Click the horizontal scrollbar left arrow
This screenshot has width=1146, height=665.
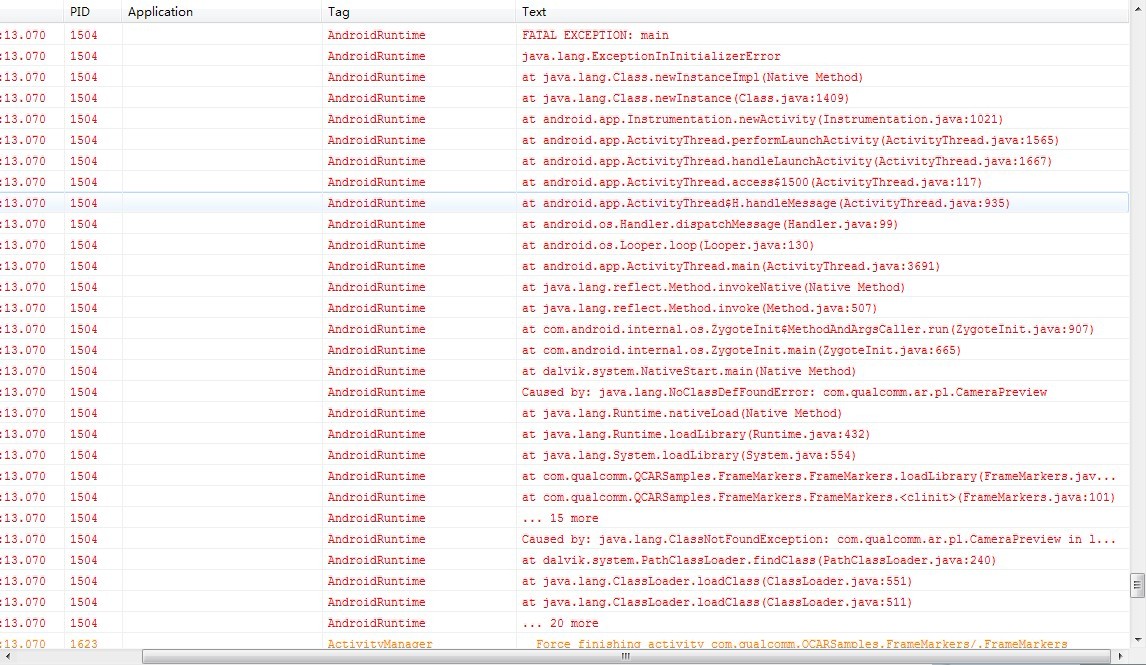pos(7,656)
